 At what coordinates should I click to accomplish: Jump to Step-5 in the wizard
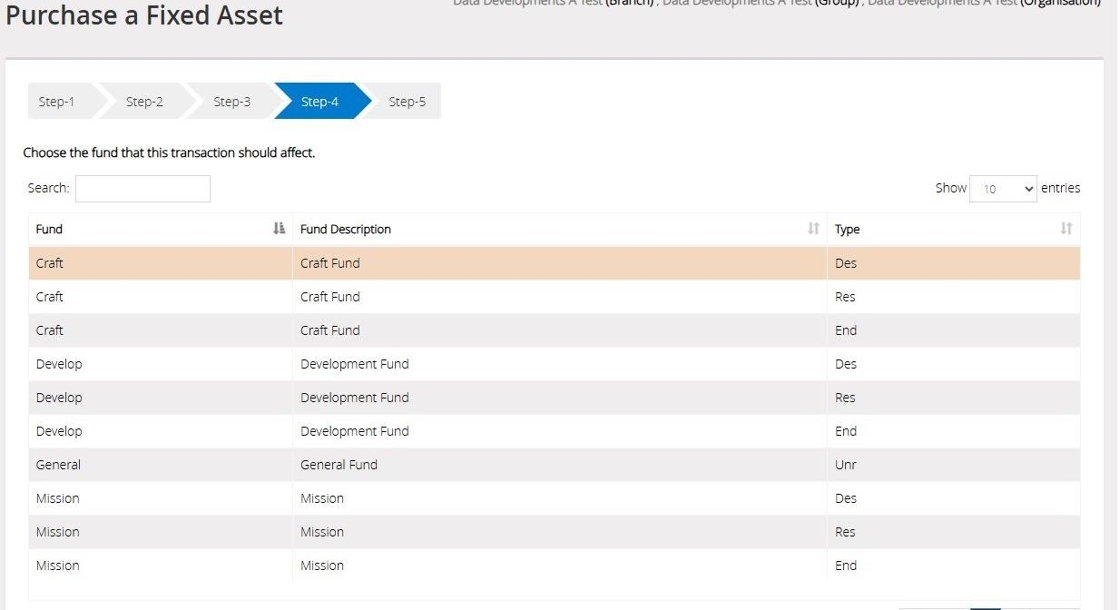pyautogui.click(x=407, y=101)
